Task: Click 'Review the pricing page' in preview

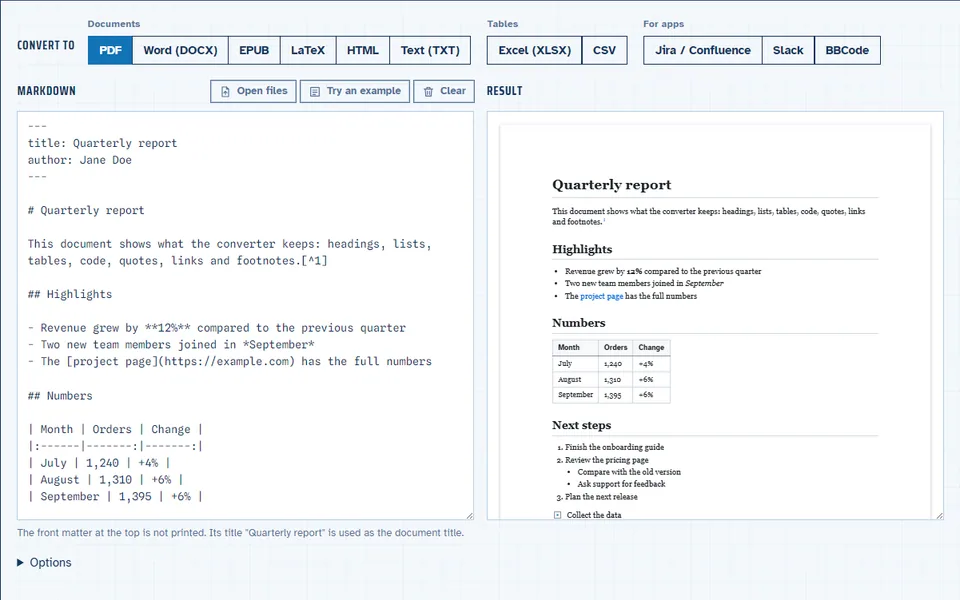Action: tap(607, 460)
